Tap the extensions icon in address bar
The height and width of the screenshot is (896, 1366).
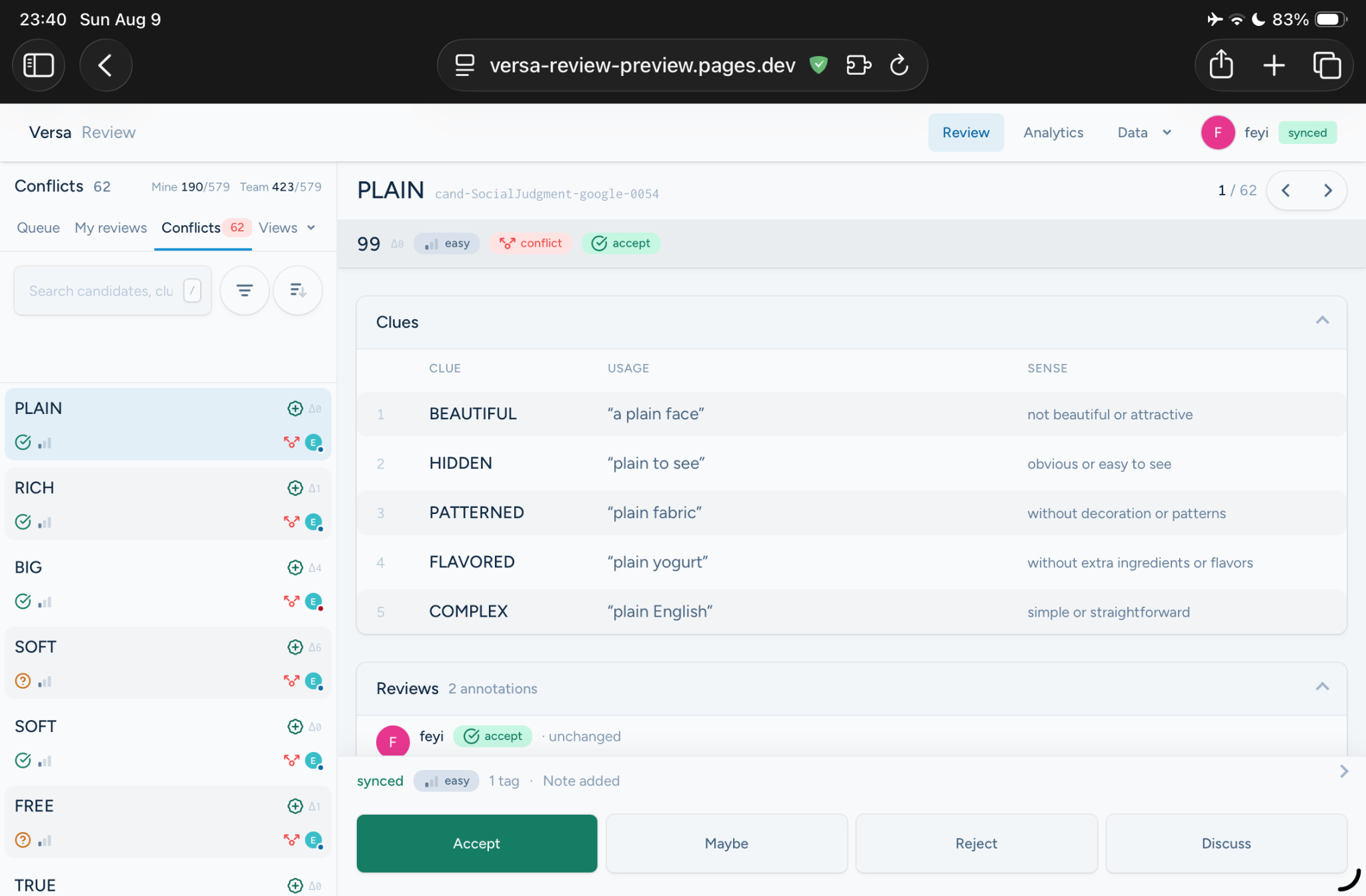[x=858, y=65]
